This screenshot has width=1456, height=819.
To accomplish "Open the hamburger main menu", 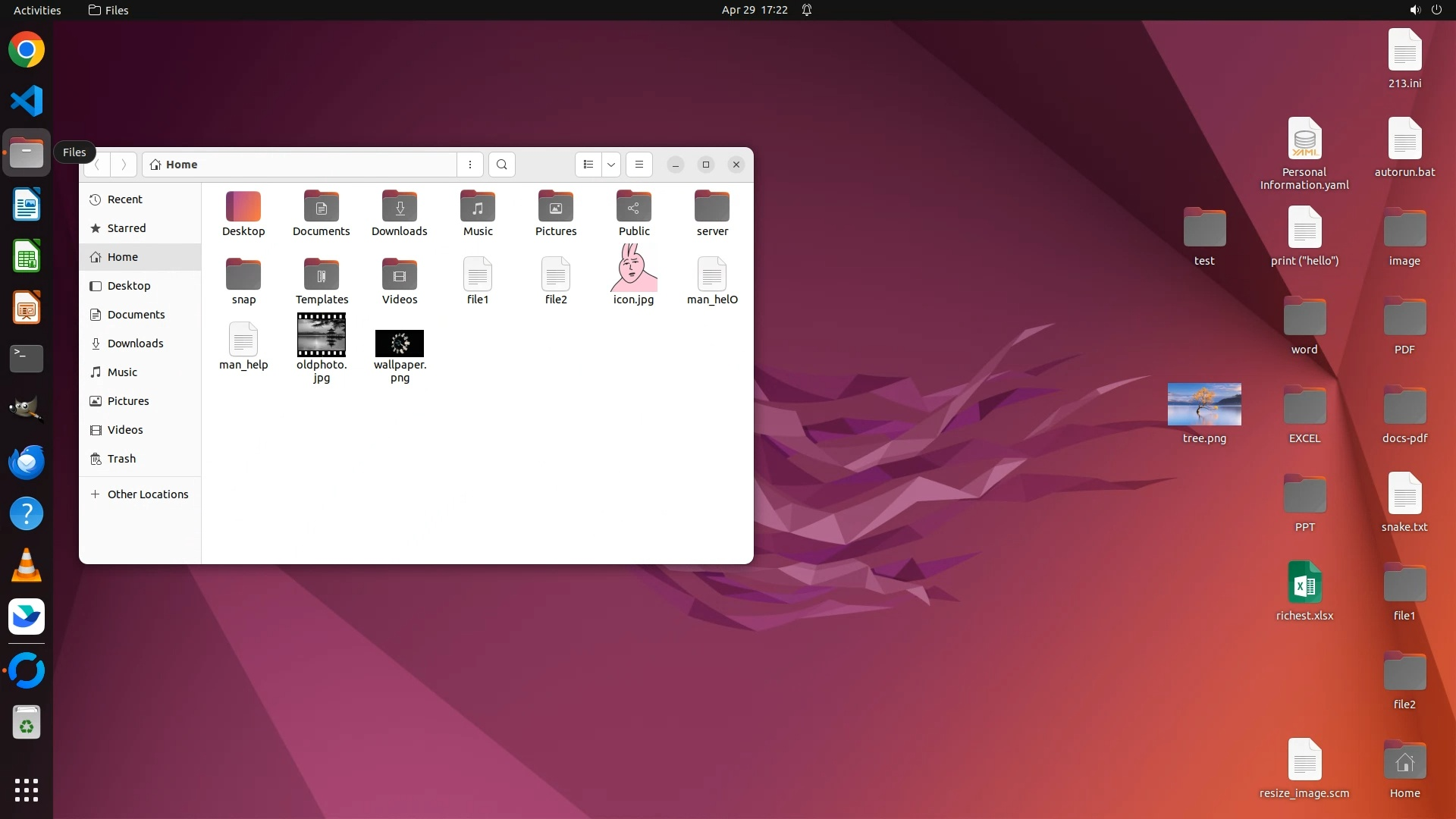I will point(639,165).
